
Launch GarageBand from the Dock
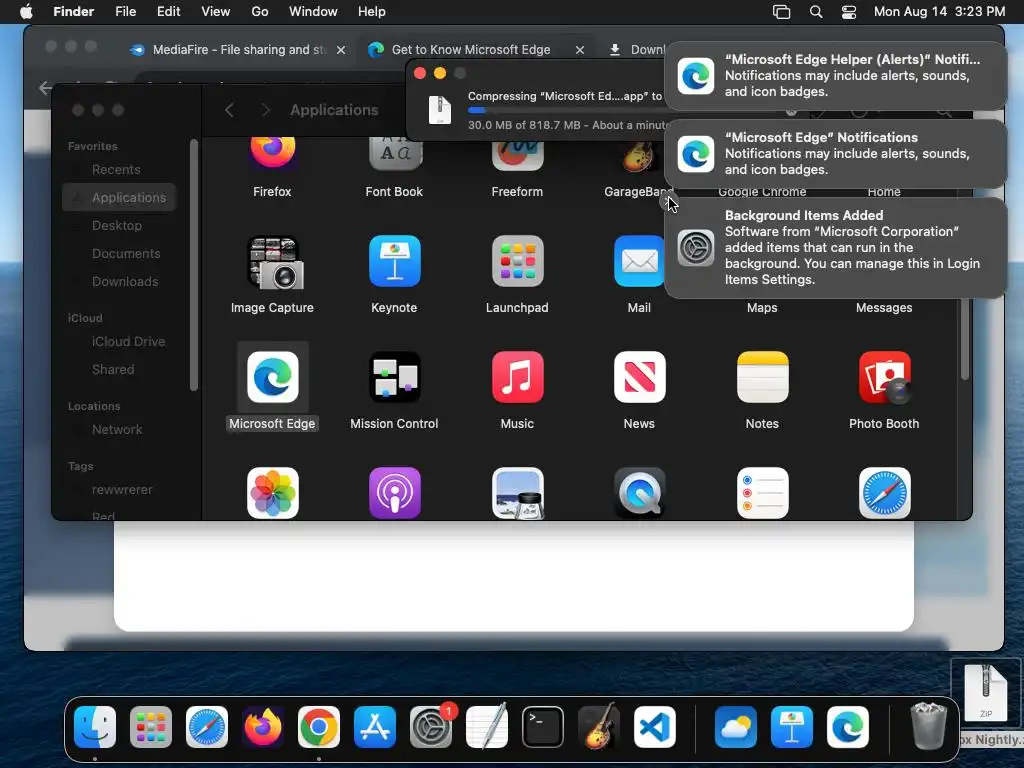click(x=599, y=727)
